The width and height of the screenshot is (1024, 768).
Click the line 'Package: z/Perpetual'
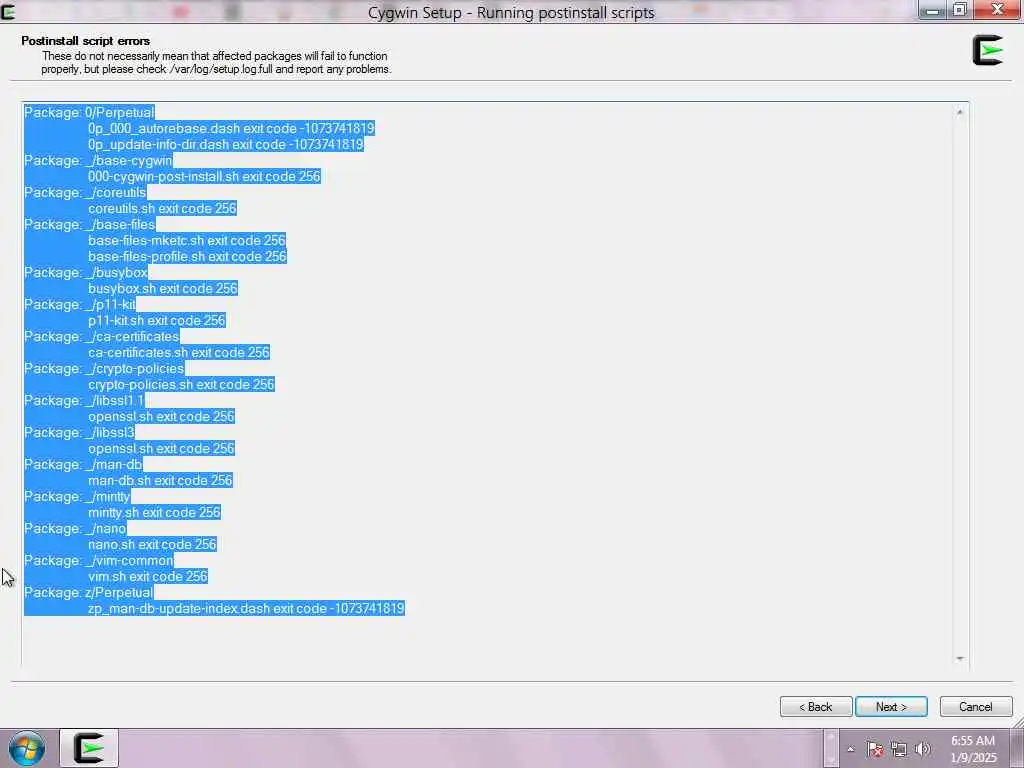(89, 592)
